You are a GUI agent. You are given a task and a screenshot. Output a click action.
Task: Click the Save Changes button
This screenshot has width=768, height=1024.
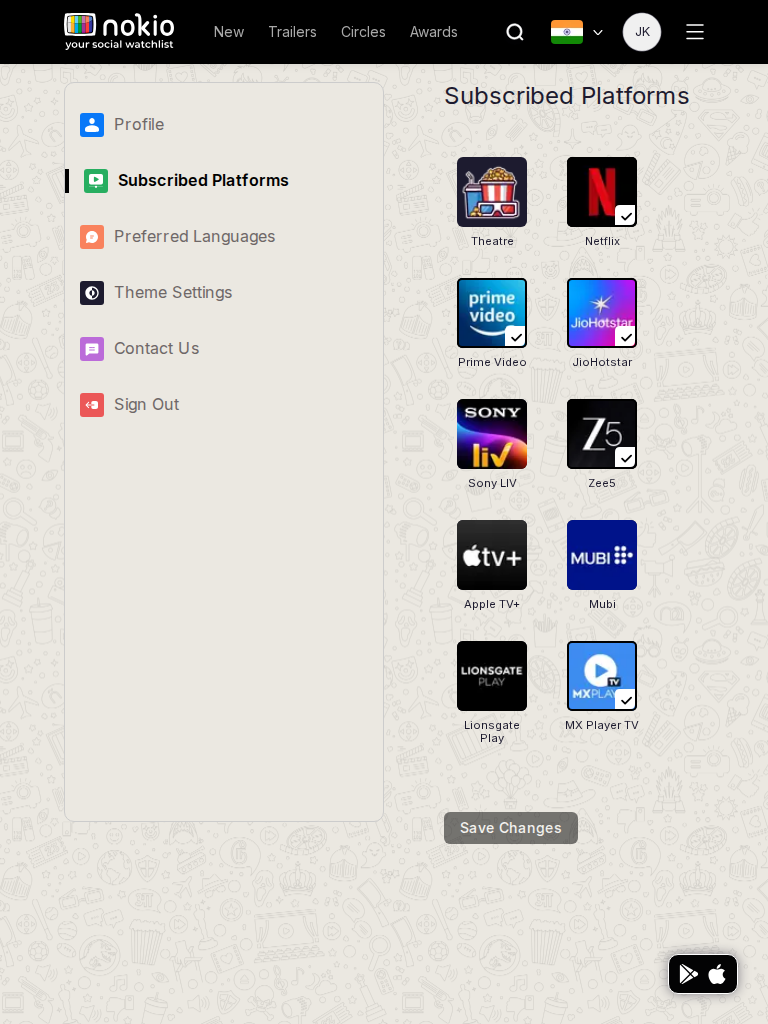tap(511, 828)
